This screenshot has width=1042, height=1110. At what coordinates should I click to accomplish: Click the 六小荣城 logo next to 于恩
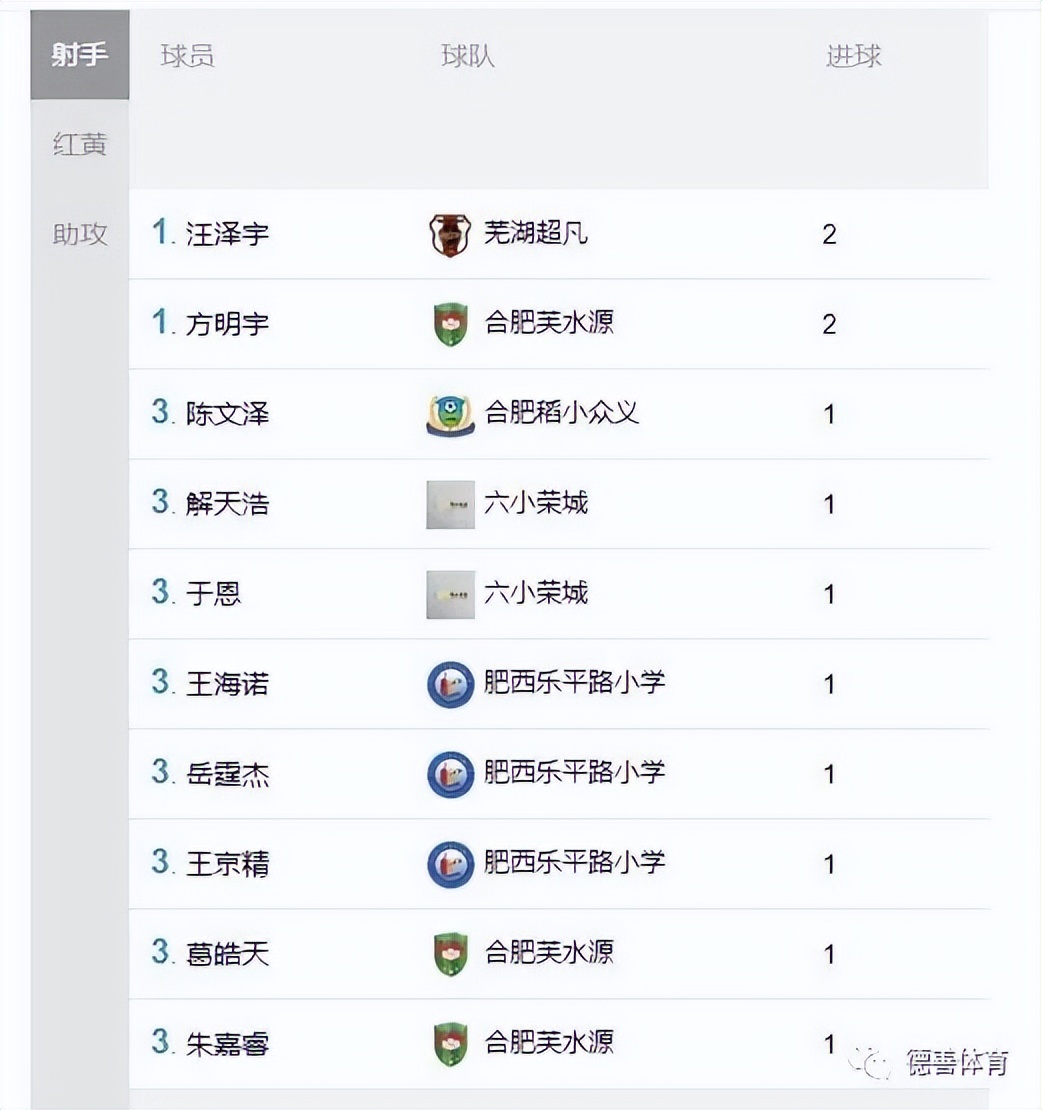[x=450, y=593]
